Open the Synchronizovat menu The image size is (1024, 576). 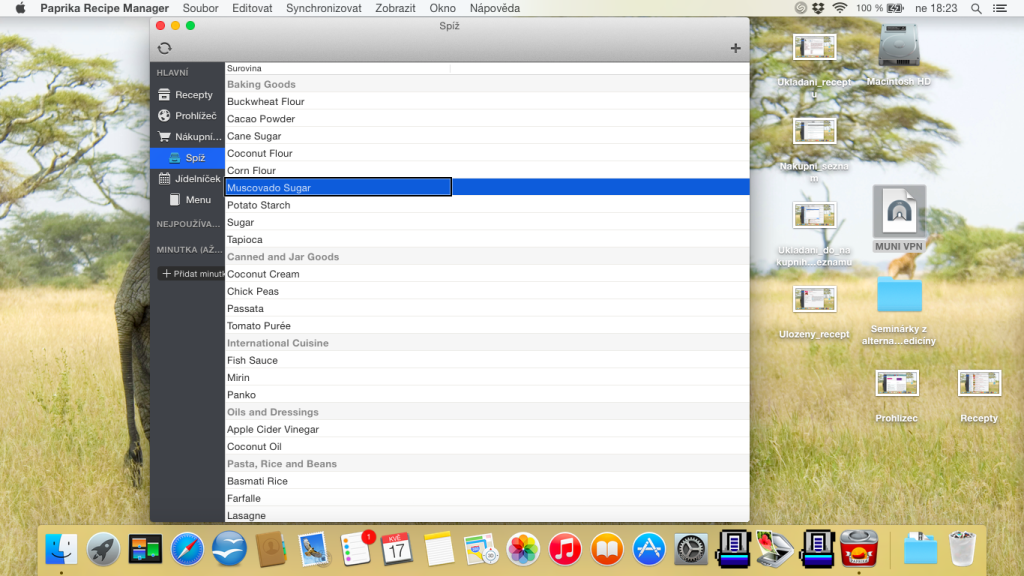pos(323,8)
